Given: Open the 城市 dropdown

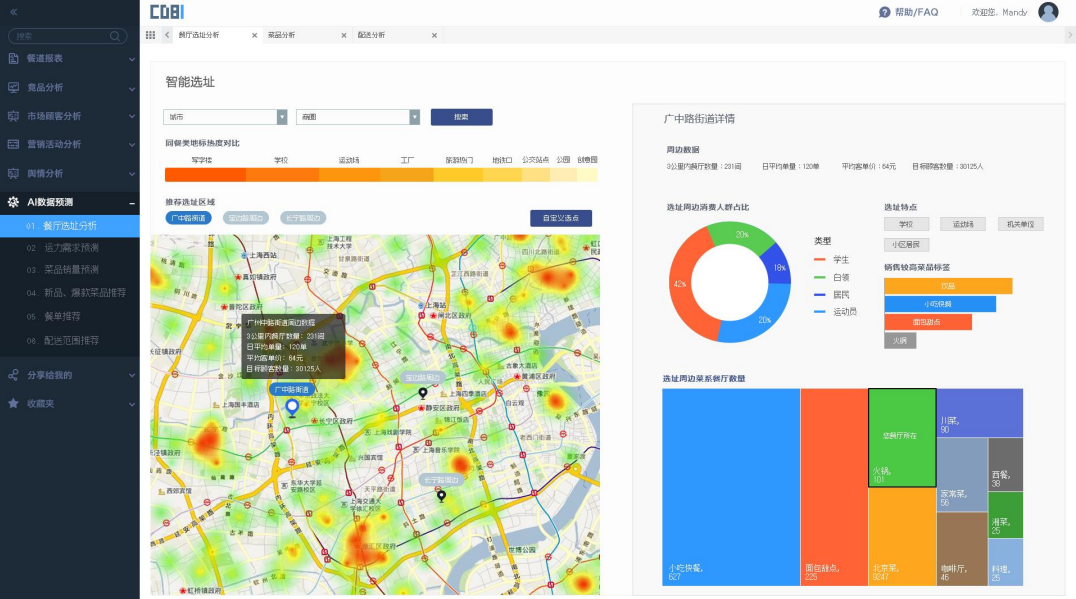Looking at the screenshot, I should click(x=225, y=117).
